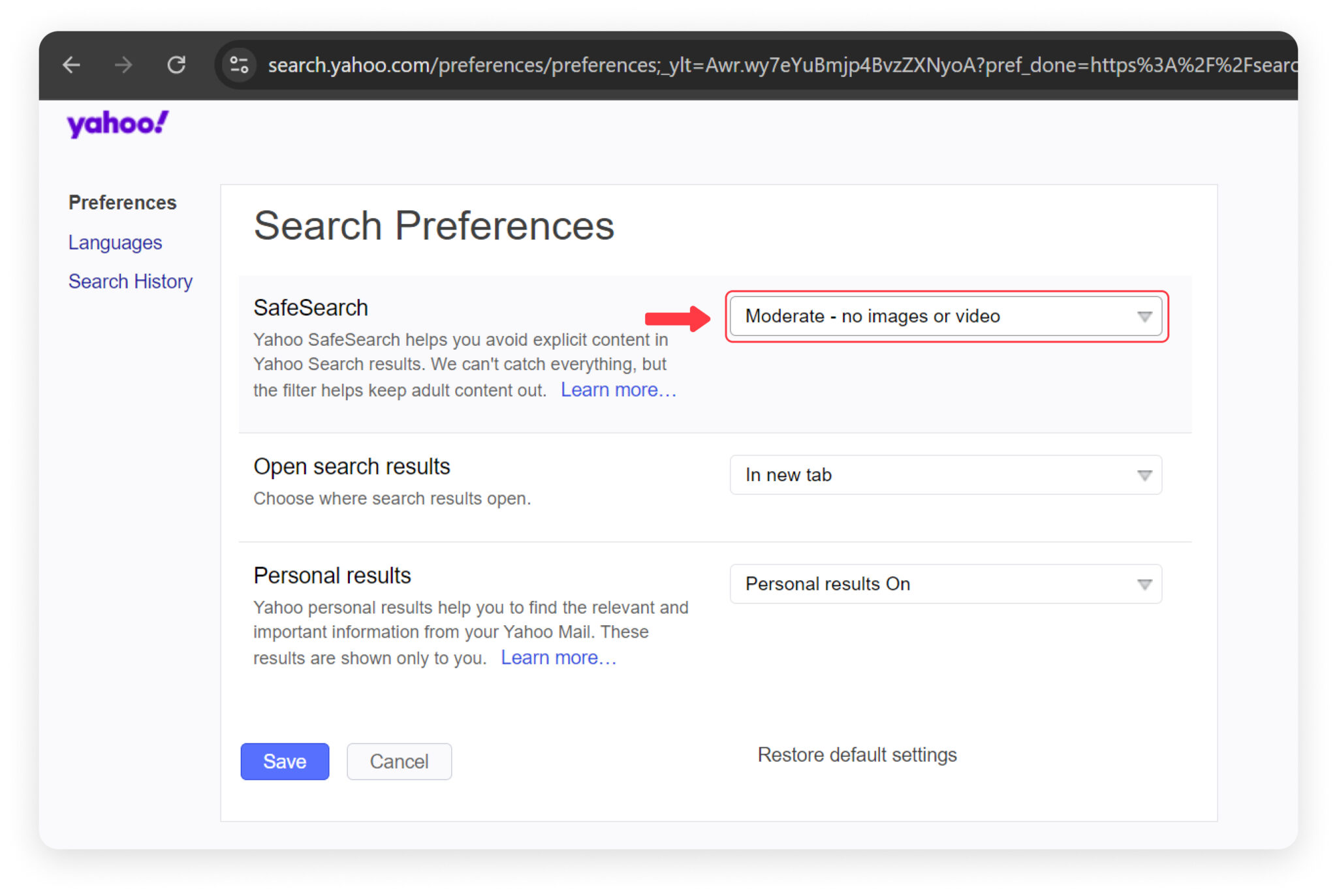Screen dimensions: 1337x896
Task: Navigate back with the browser back arrow
Action: point(72,65)
